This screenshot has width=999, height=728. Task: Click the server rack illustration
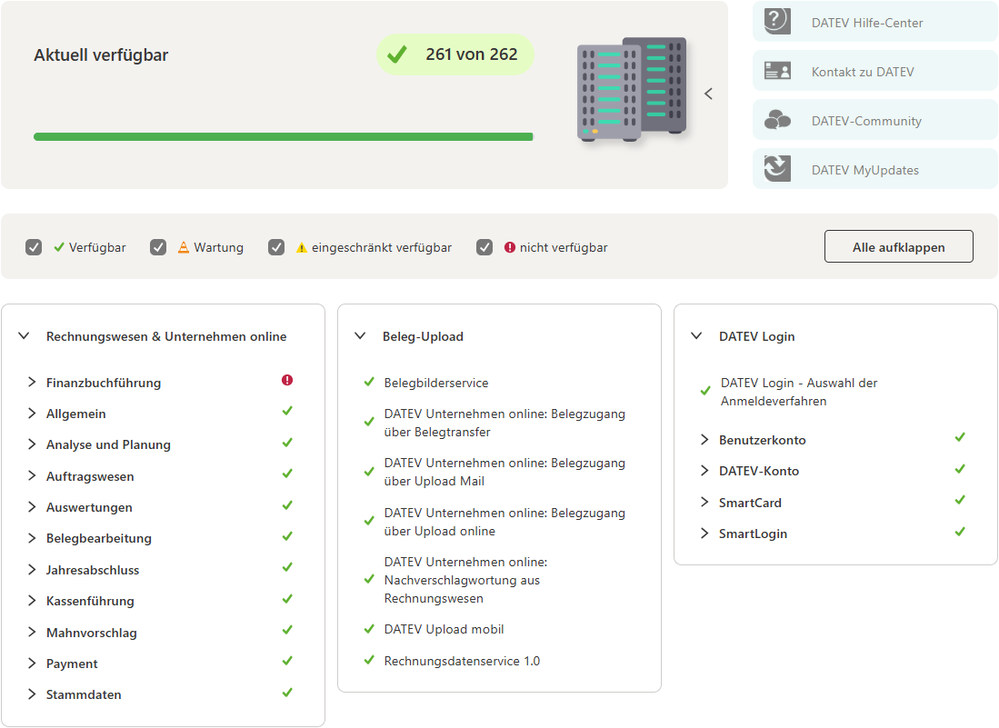click(x=632, y=89)
